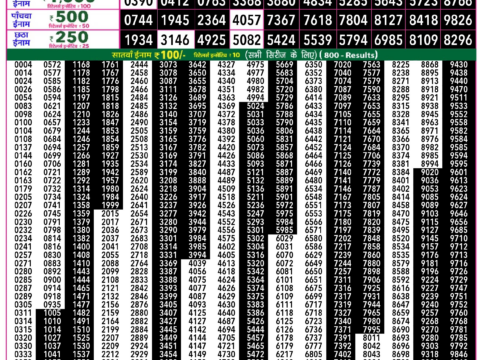Image resolution: width=480 pixels, height=360 pixels.
Task: Click the '800 - Results' label in green bar
Action: (x=349, y=55)
